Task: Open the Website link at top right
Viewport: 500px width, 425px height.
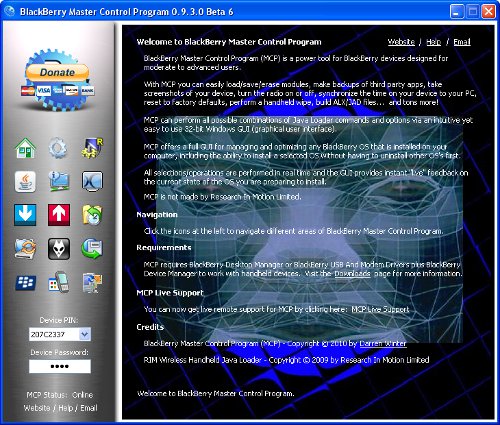Action: (x=401, y=42)
